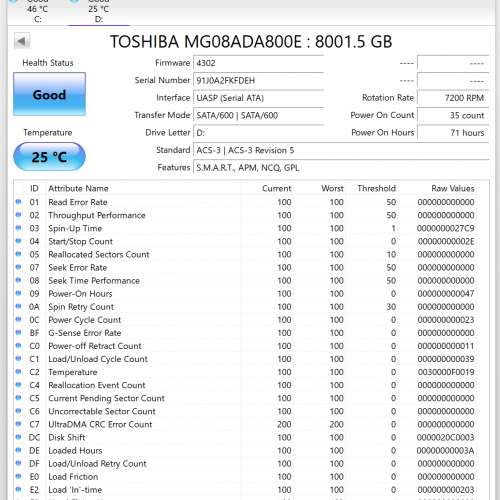Select the D: drive tab at top

[99, 12]
